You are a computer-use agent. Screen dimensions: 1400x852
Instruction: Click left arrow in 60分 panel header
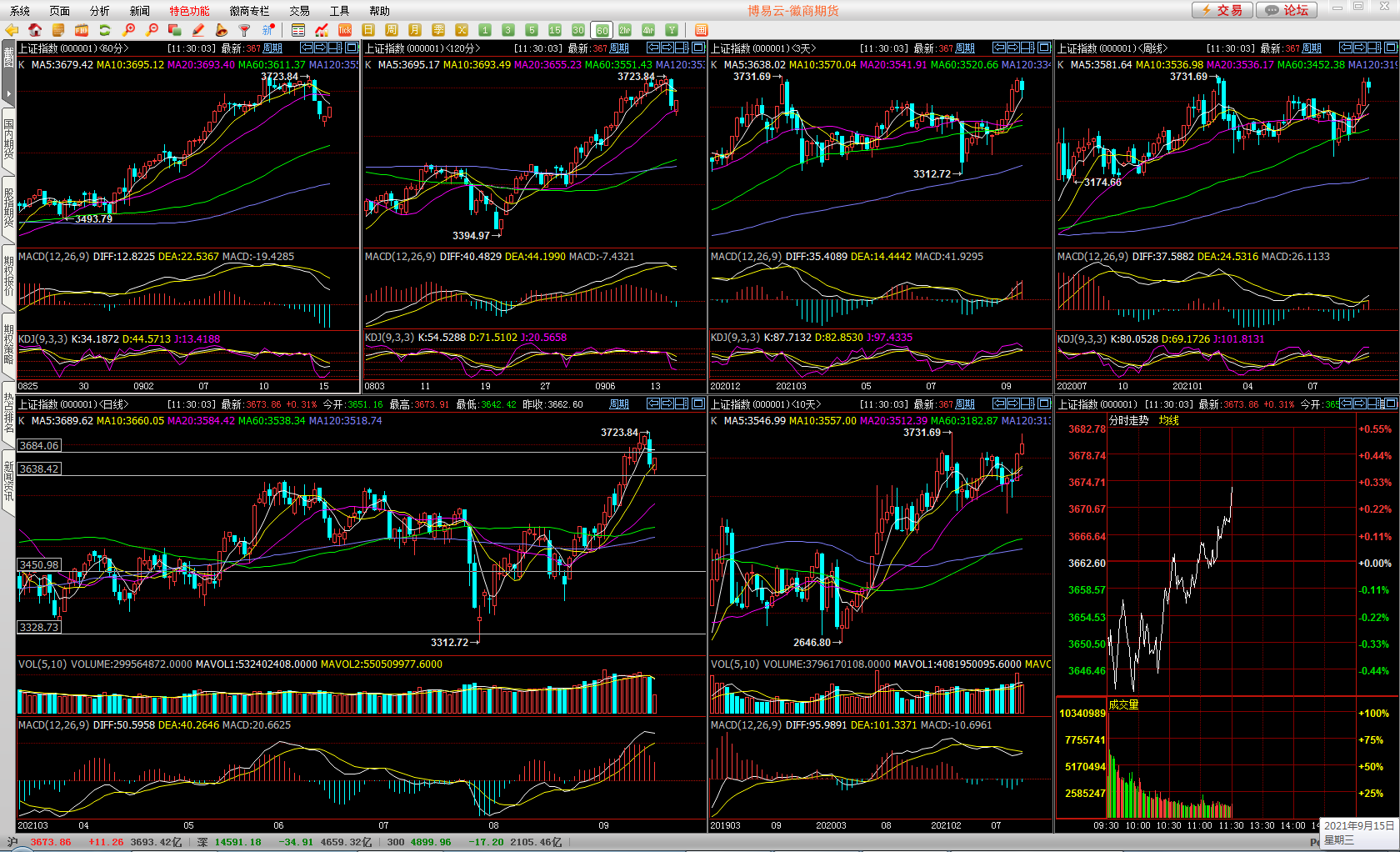click(307, 48)
